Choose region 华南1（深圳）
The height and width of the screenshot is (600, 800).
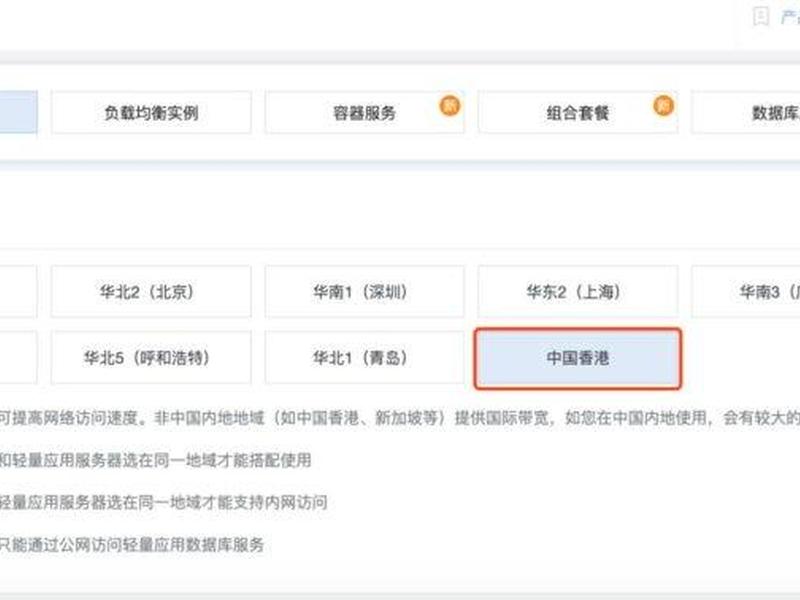pyautogui.click(x=364, y=292)
